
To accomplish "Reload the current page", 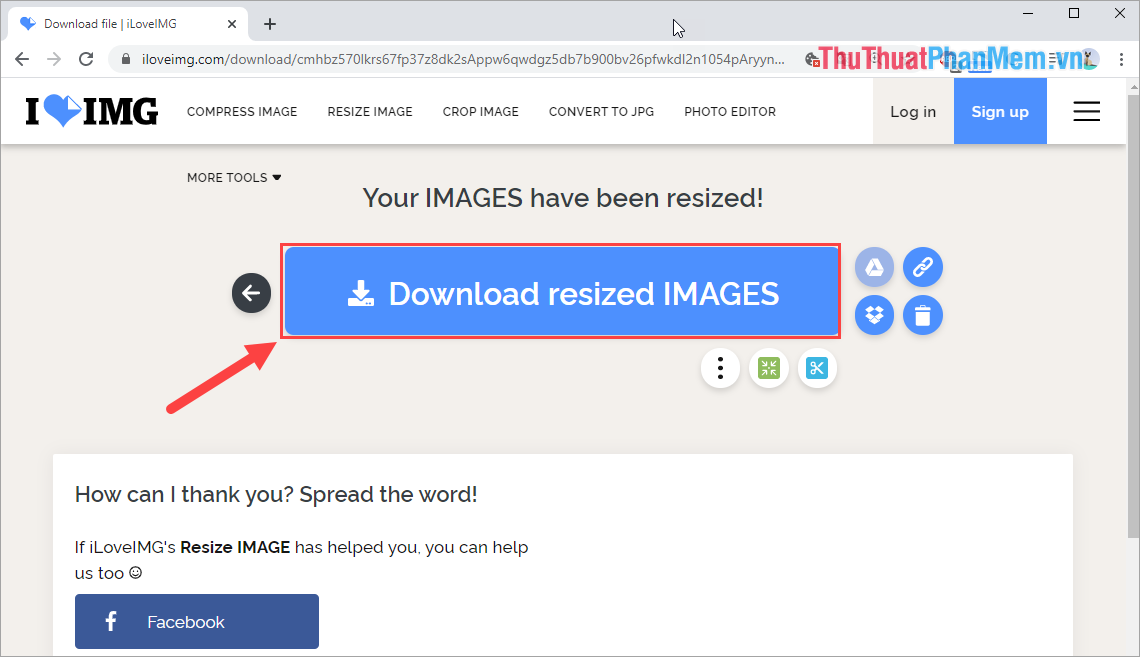I will coord(85,59).
